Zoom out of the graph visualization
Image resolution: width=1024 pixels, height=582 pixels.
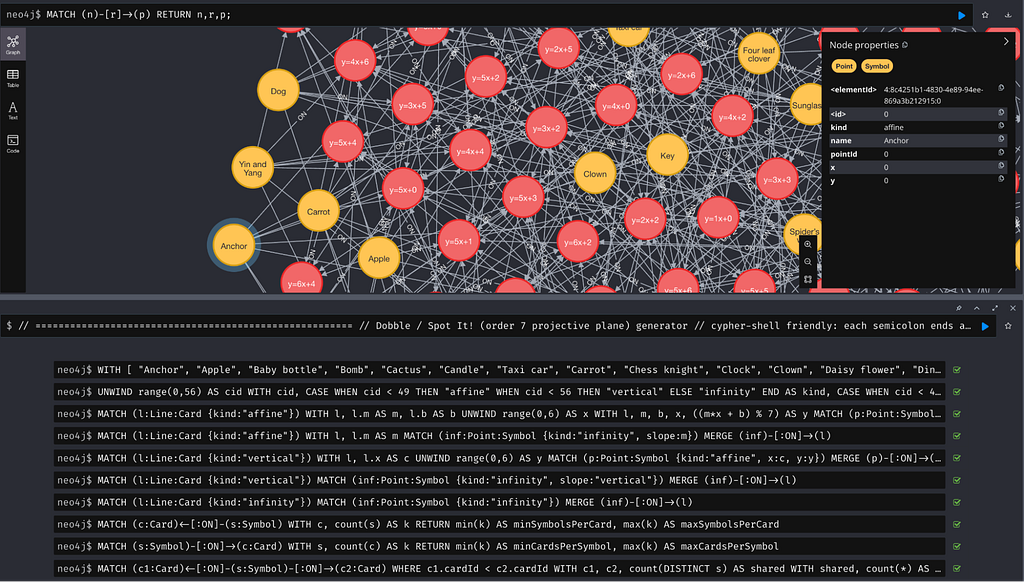coord(808,262)
